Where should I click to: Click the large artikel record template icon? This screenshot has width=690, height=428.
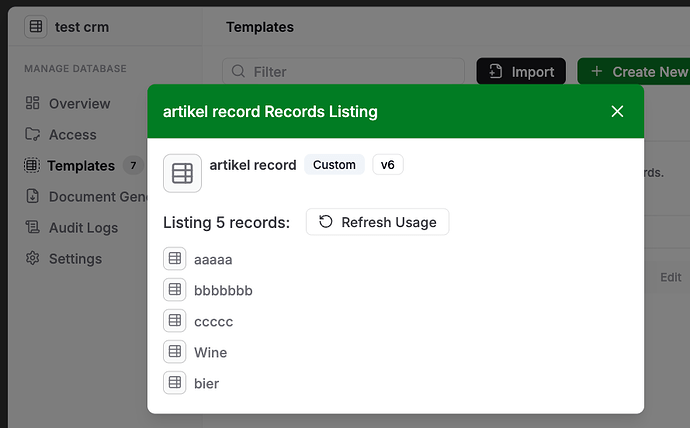(182, 173)
